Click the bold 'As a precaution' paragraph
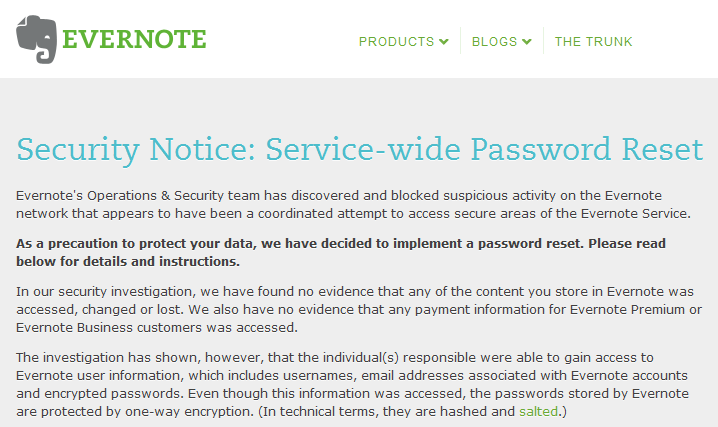Viewport: 718px width, 427px height. coord(341,252)
